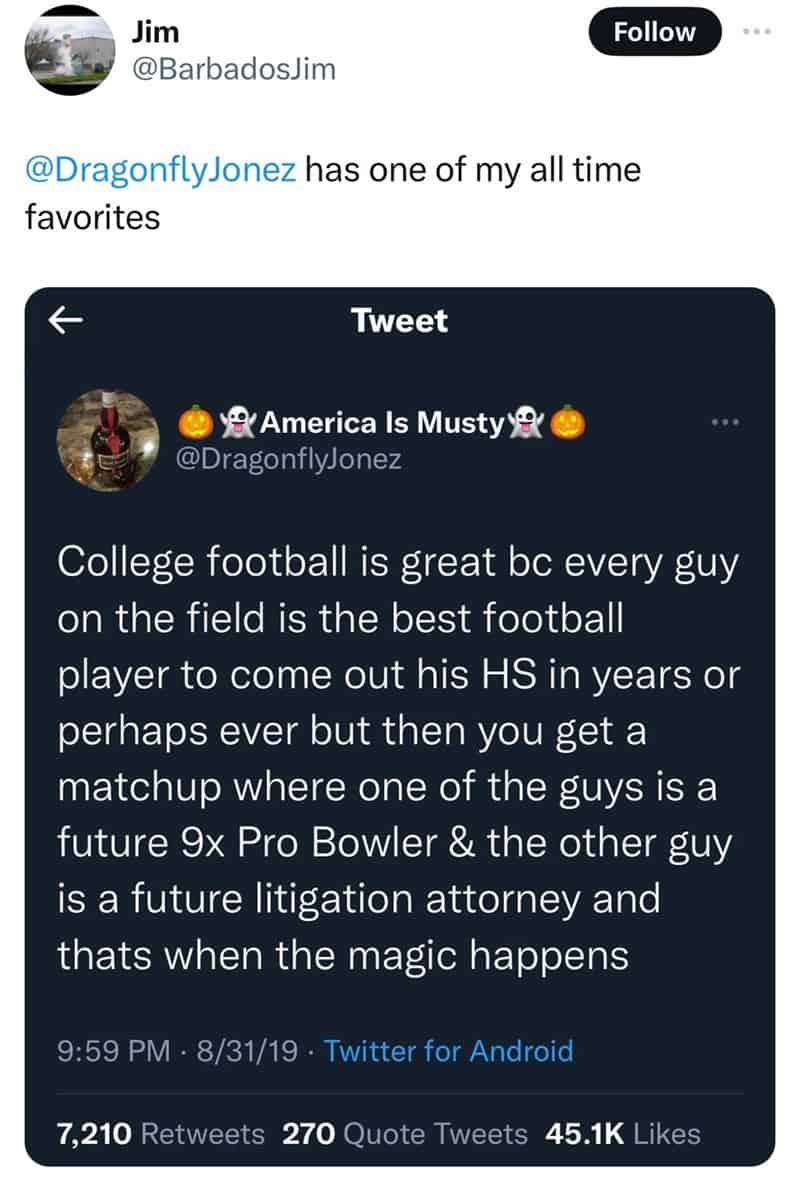This screenshot has height=1183, width=800.
Task: Click the Tweet header title
Action: click(x=400, y=321)
